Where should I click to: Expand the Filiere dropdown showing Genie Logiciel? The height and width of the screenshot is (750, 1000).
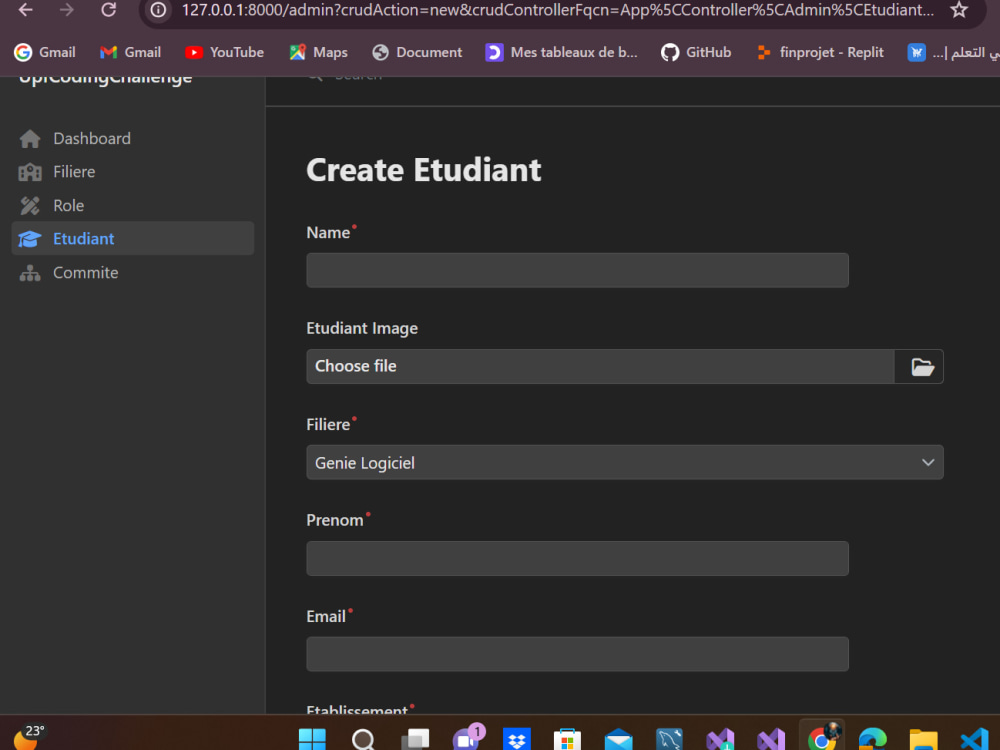point(624,462)
